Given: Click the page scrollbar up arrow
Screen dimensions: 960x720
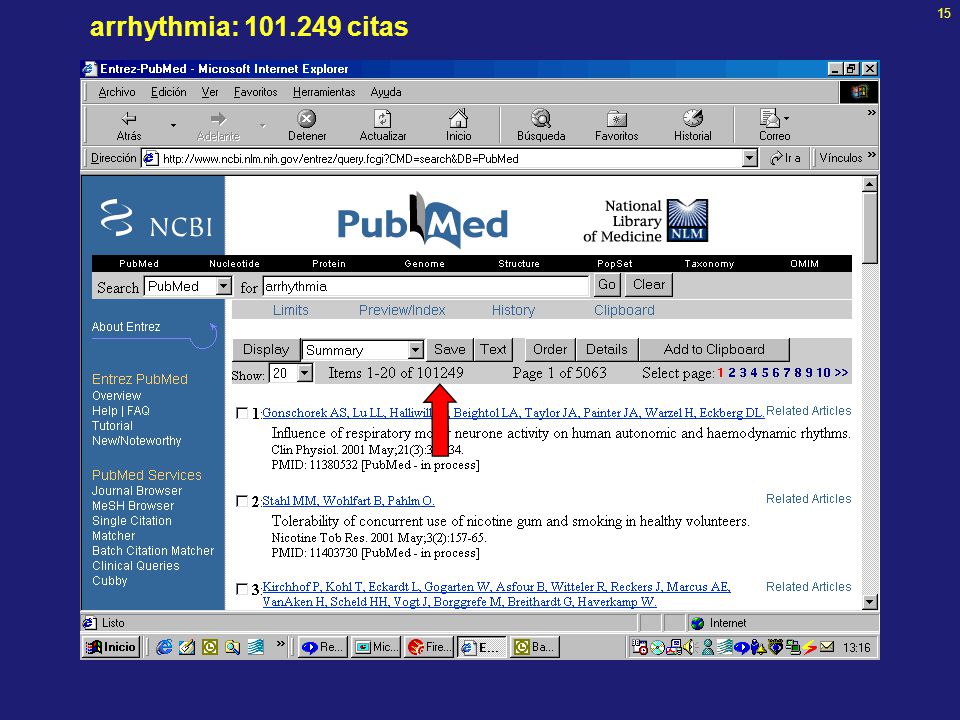Looking at the screenshot, I should coord(869,184).
